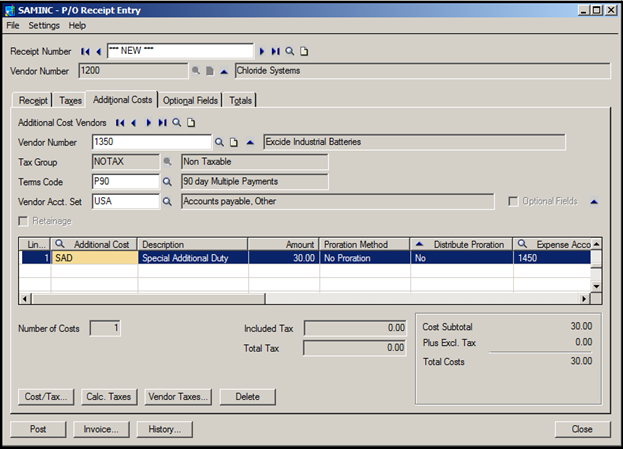Screen dimensions: 623x449
Task: Jump to last Additional Cost Vendor record
Action: point(162,122)
